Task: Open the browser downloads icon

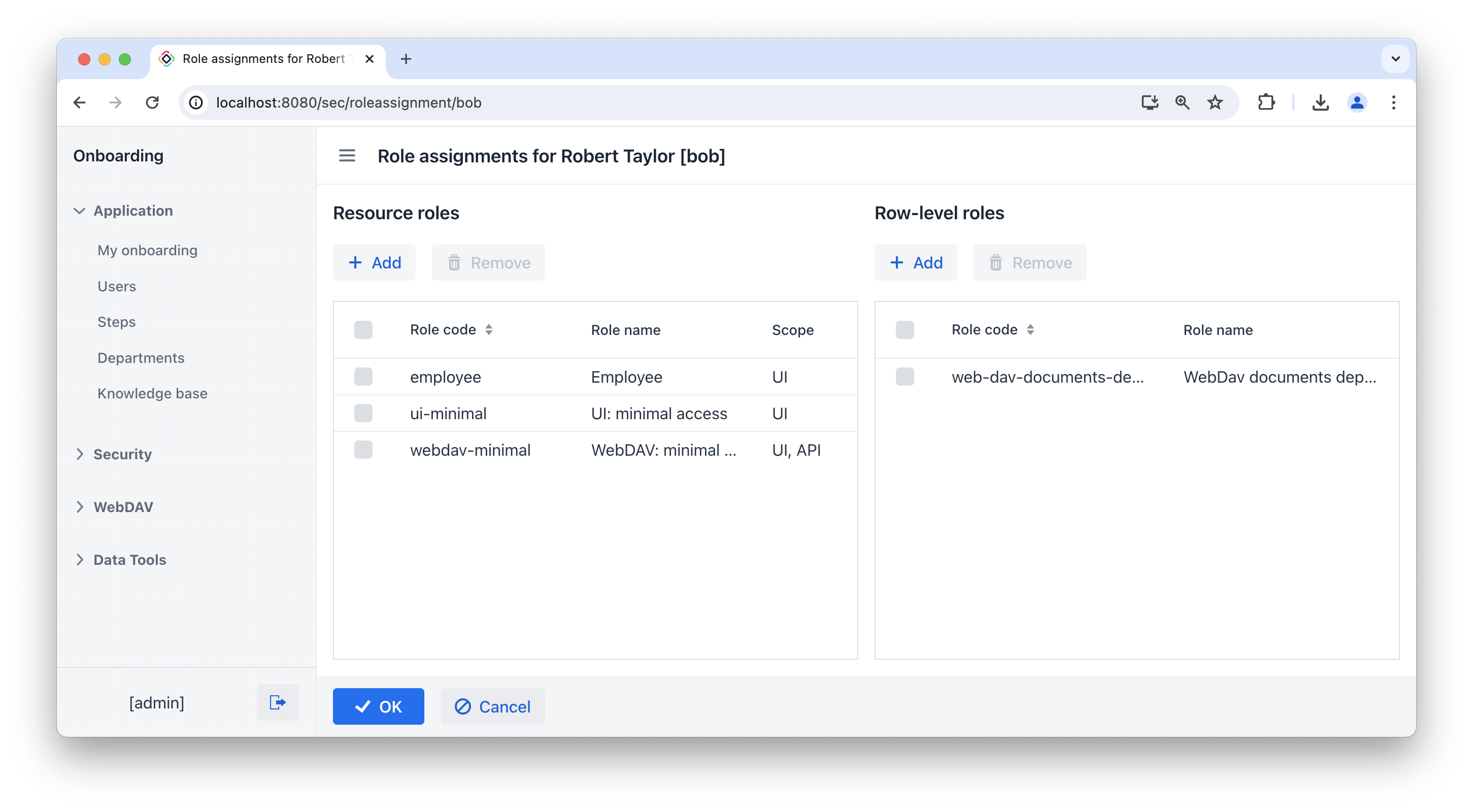Action: (1320, 103)
